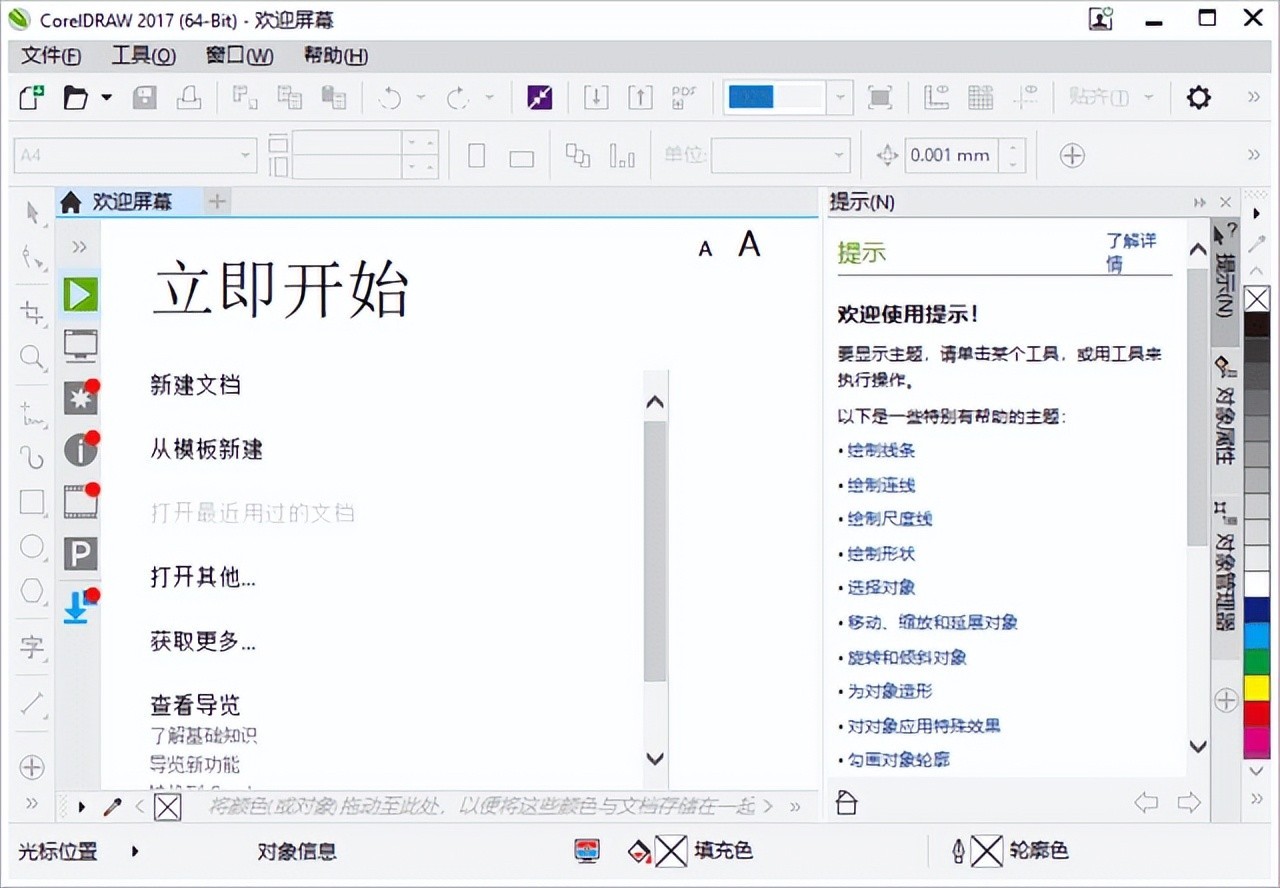Click the nudge offset field showing 0.001 mm
This screenshot has width=1280, height=888.
click(x=950, y=155)
